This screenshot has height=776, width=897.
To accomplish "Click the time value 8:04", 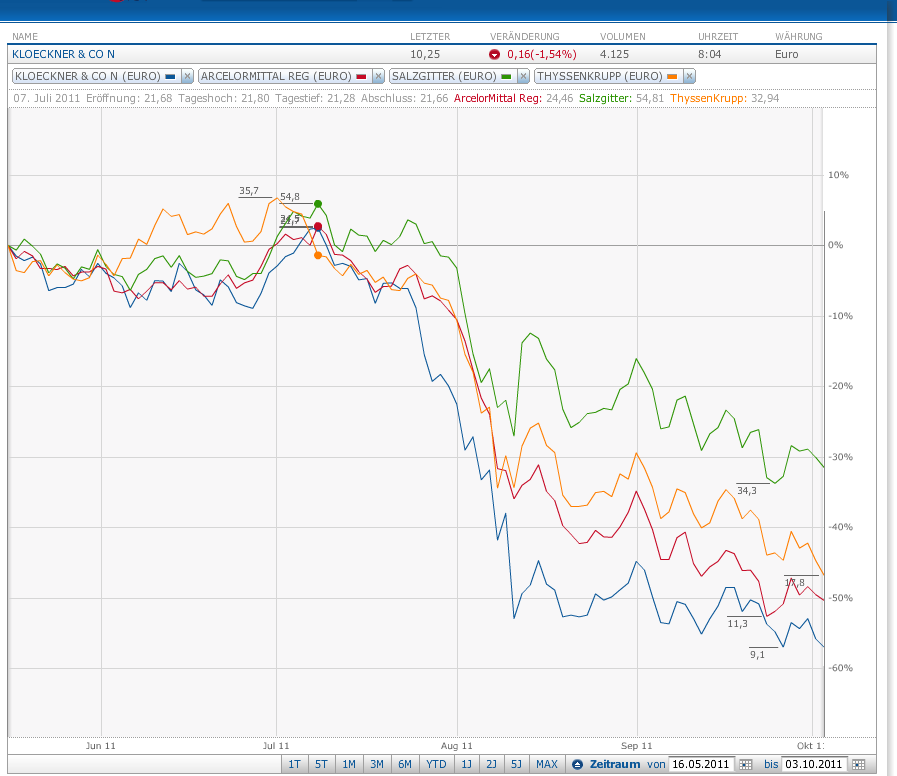I will (709, 54).
